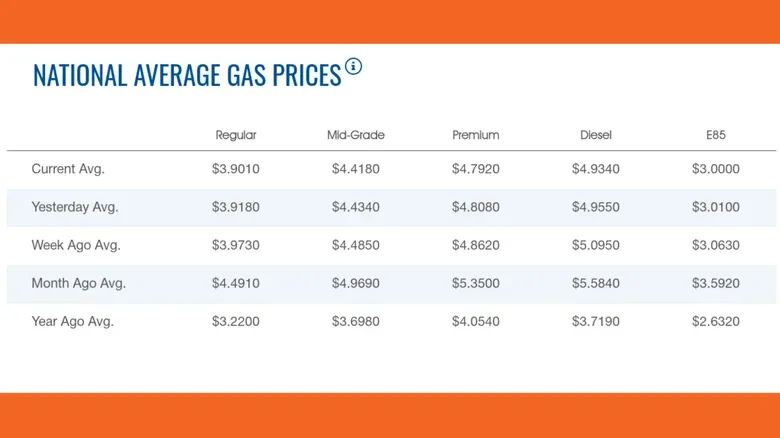Click year ago regular price $3.2200
Viewport: 780px width, 438px height.
[x=236, y=321]
